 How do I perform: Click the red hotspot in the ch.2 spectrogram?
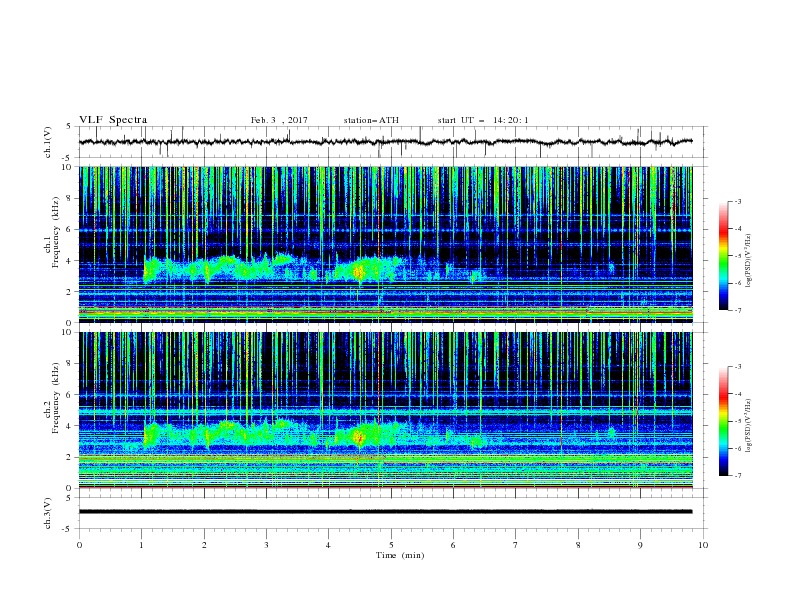point(359,437)
